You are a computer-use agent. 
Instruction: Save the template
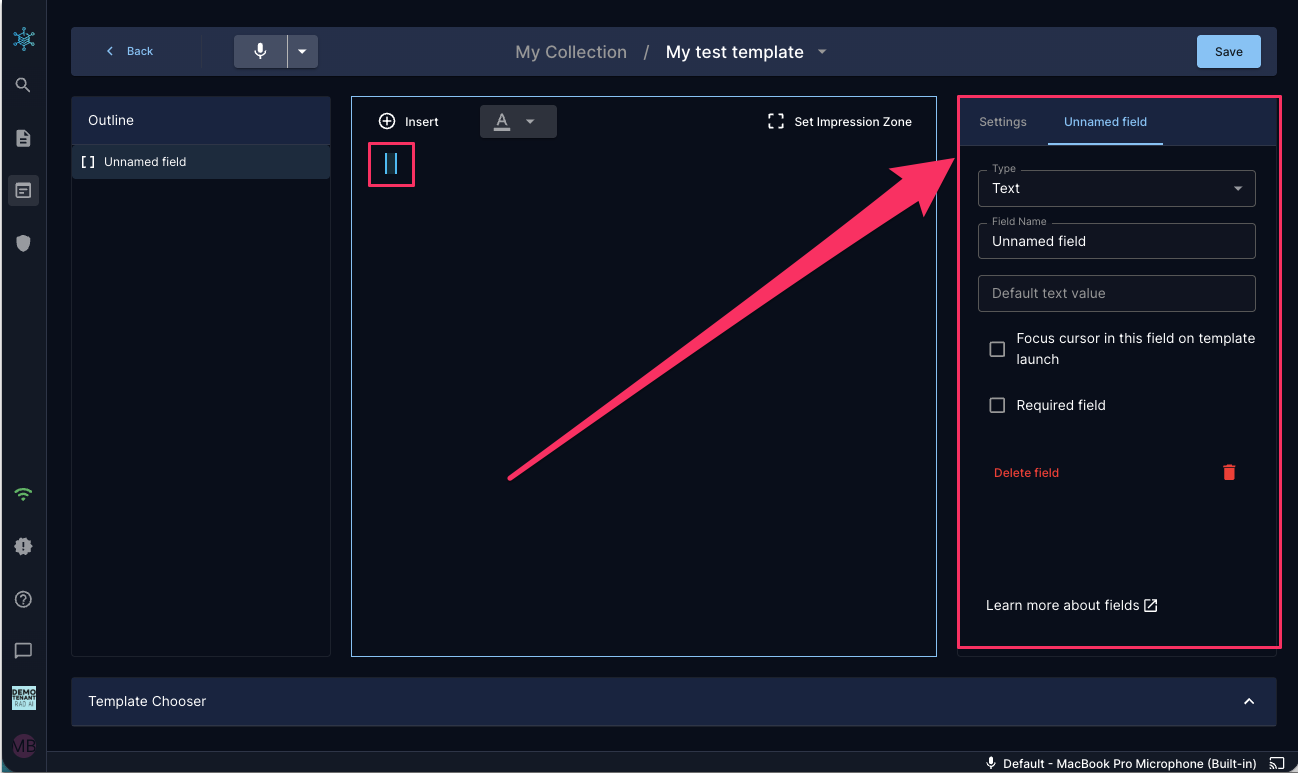[x=1228, y=52]
